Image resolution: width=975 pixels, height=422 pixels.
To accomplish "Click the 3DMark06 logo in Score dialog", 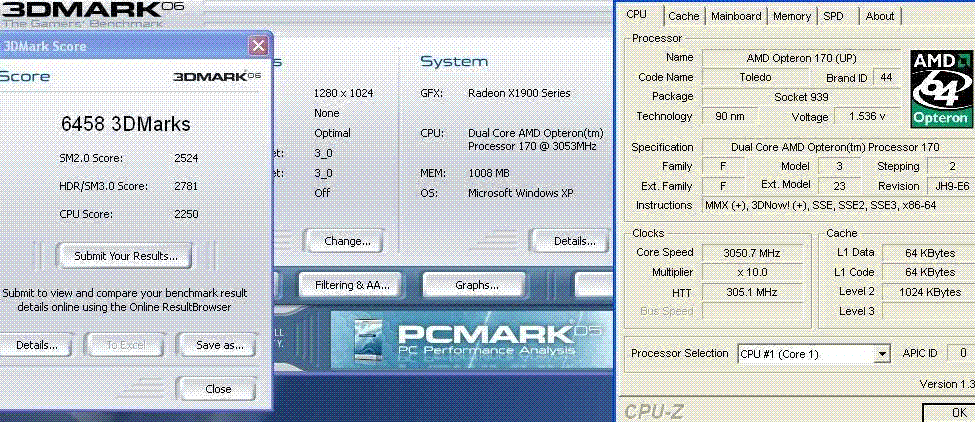I will (216, 76).
